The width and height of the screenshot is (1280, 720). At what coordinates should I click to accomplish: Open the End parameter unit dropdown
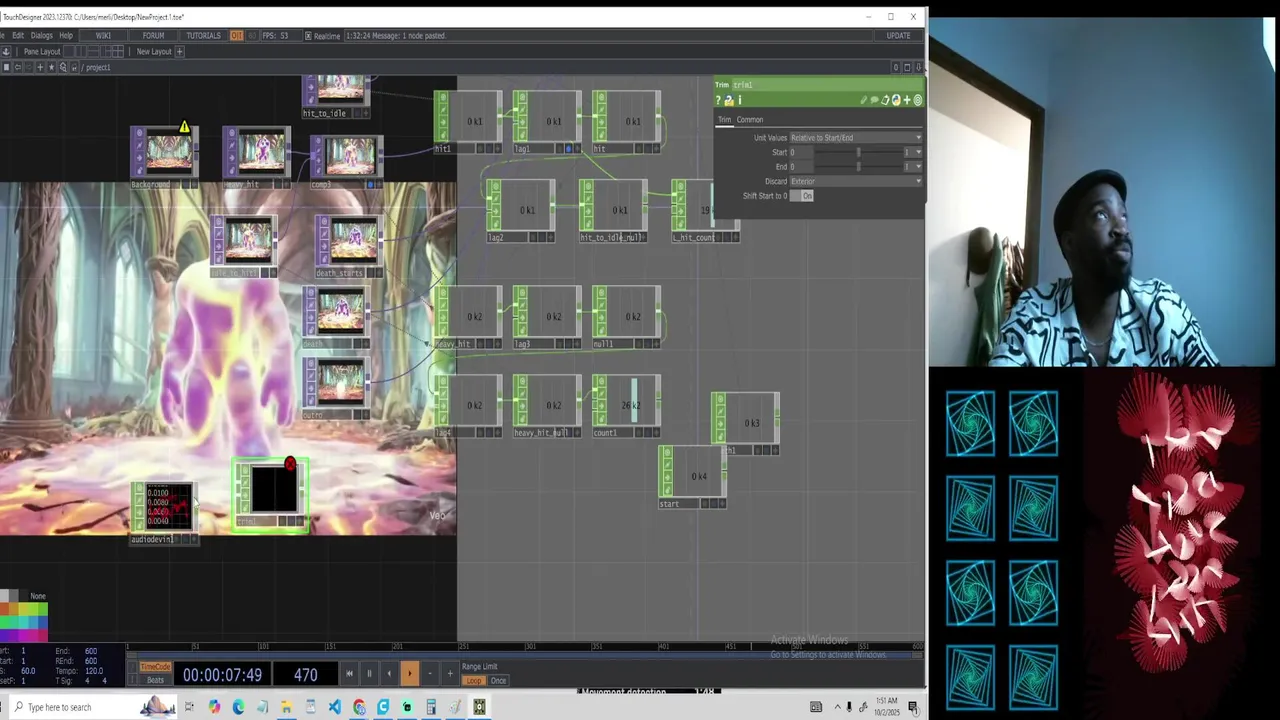pyautogui.click(x=913, y=166)
